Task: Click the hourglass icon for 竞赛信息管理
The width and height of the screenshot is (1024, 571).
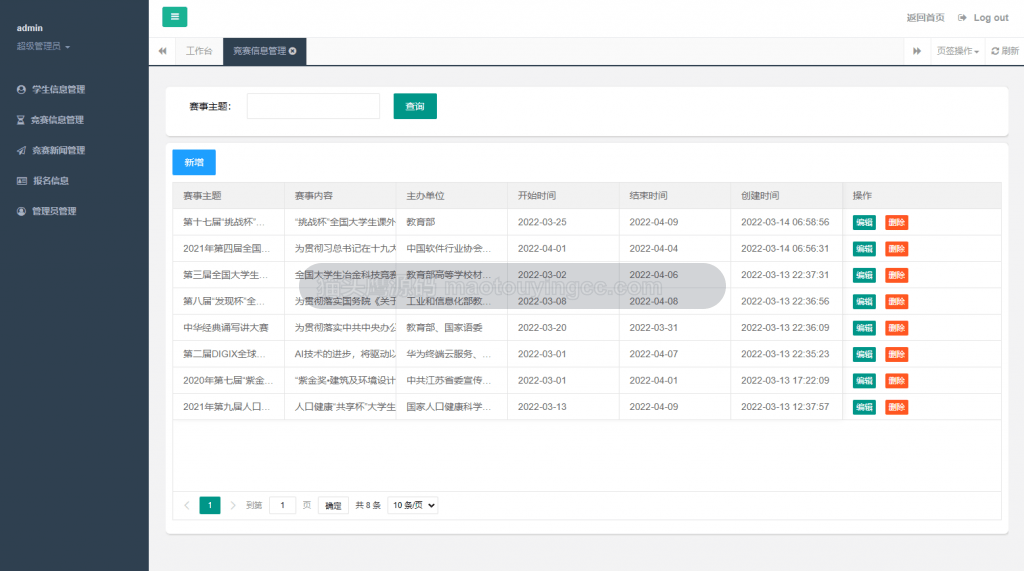Action: coord(21,120)
